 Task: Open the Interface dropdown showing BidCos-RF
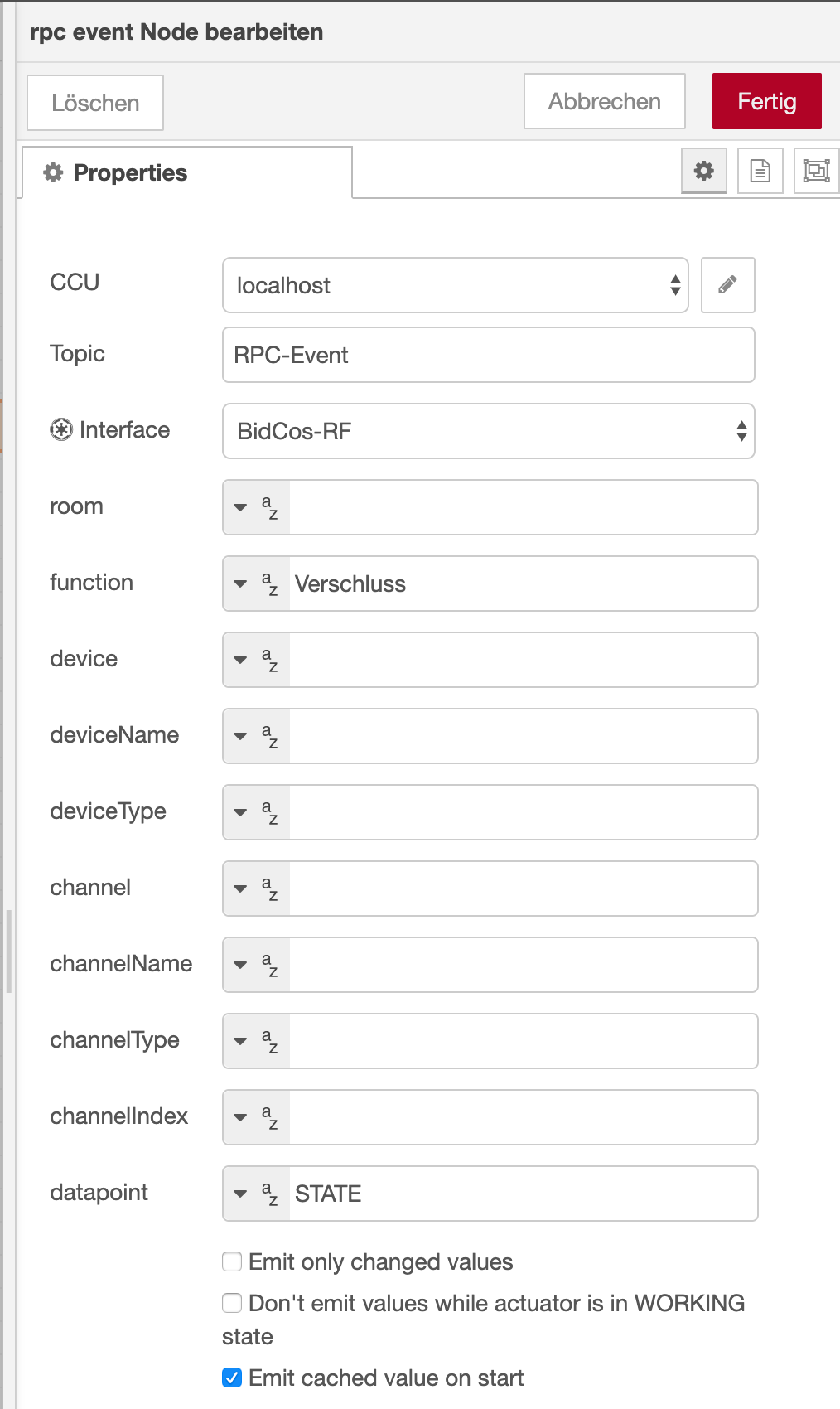[489, 430]
